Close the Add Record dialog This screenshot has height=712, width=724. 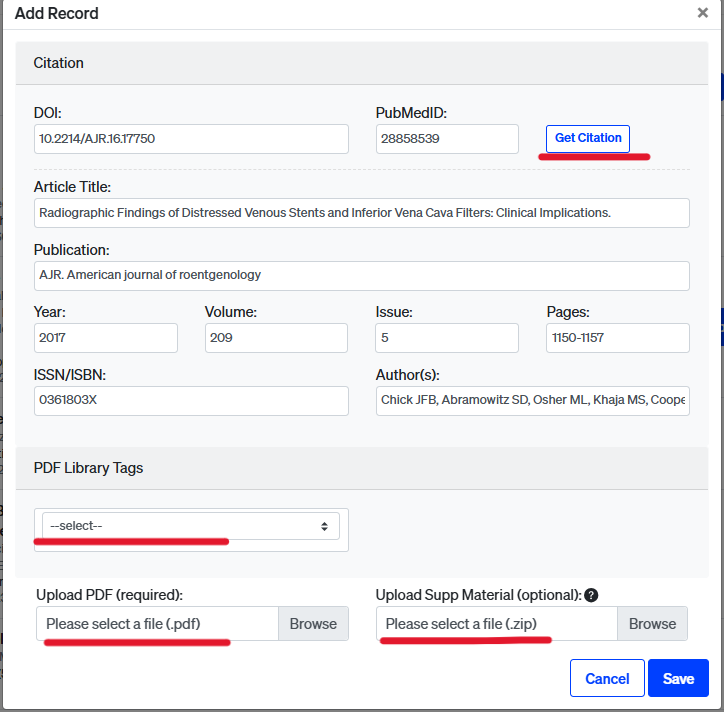pyautogui.click(x=702, y=13)
